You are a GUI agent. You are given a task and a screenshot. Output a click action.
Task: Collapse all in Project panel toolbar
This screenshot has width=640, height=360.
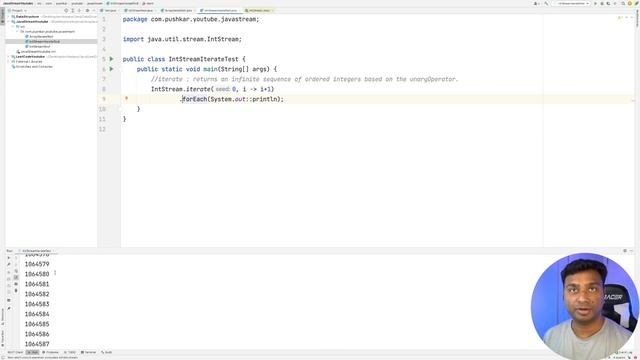pyautogui.click(x=79, y=10)
